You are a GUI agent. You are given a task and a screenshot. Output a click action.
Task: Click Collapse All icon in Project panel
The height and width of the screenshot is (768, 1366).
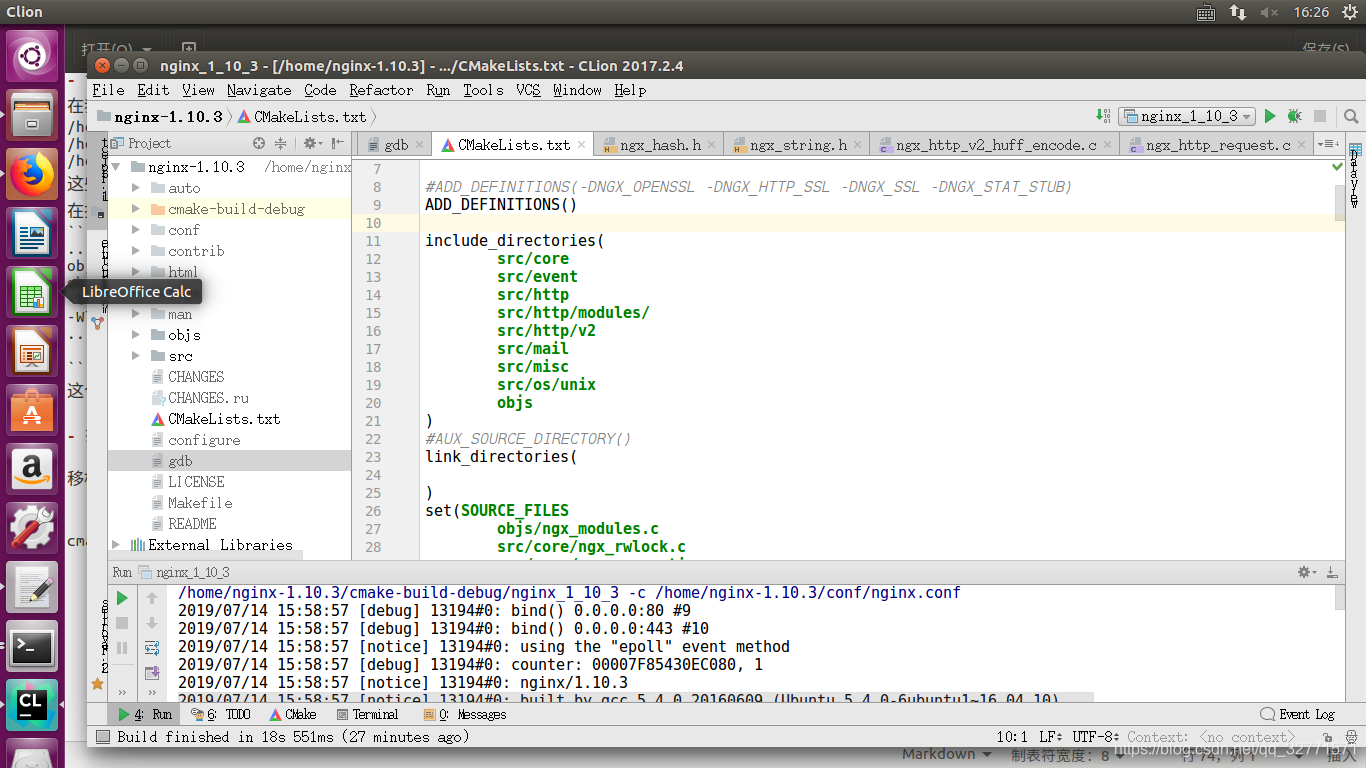[x=281, y=144]
